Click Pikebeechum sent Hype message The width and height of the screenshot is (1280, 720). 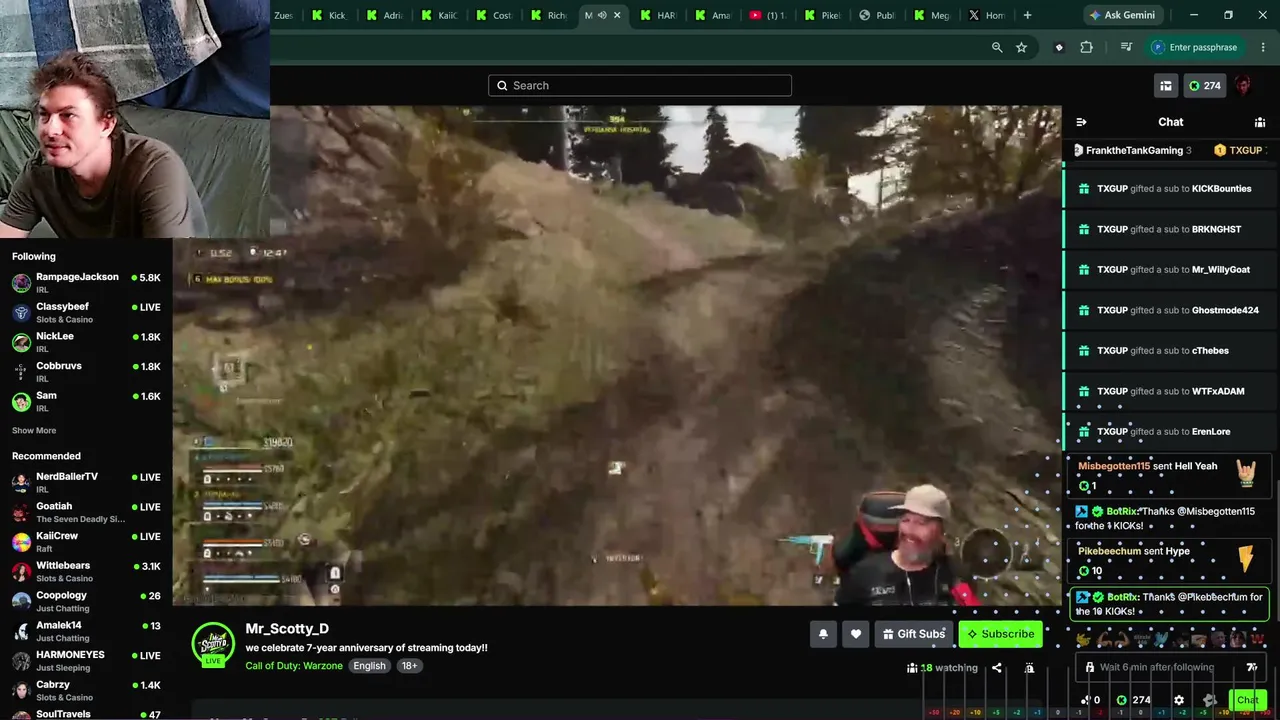pyautogui.click(x=1167, y=561)
